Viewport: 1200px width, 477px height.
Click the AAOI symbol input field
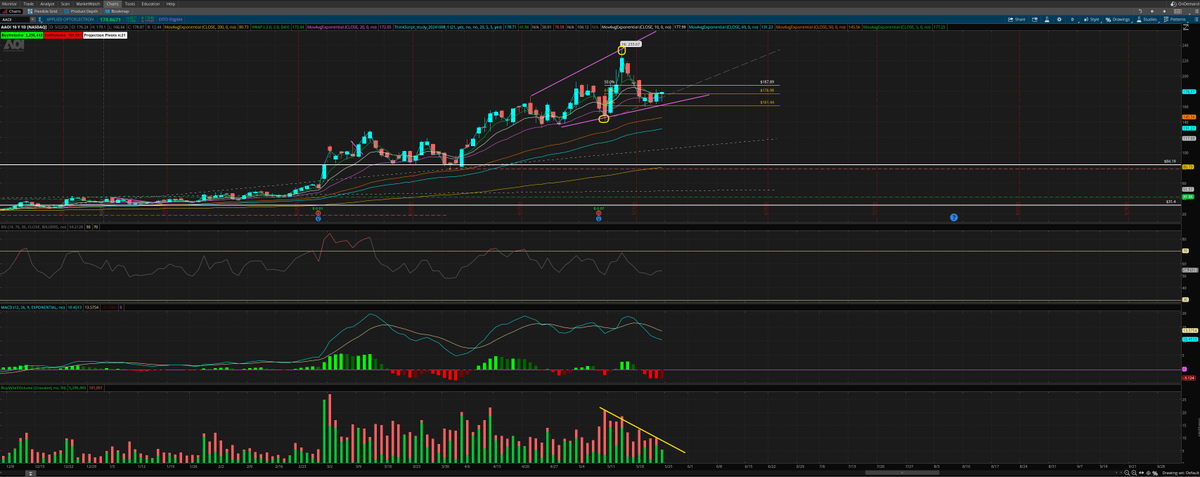(15, 19)
